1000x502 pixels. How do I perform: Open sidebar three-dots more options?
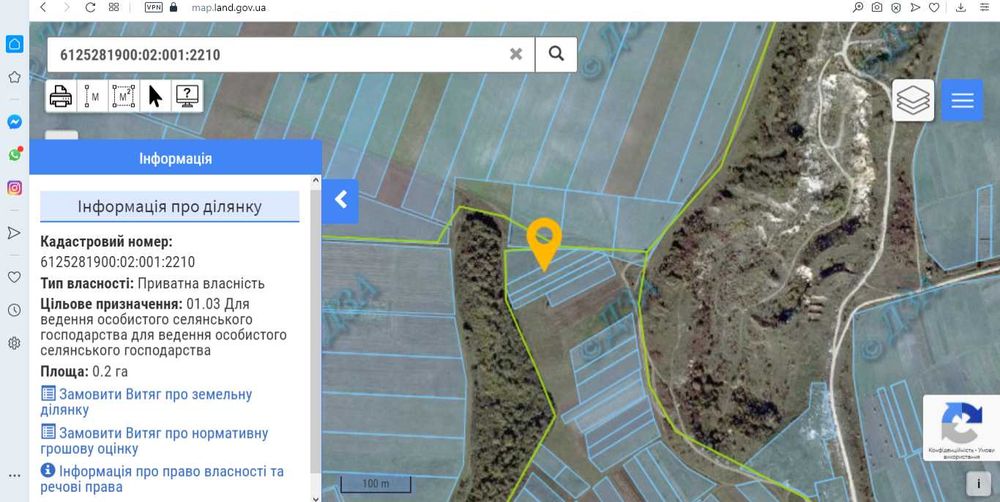click(x=14, y=476)
